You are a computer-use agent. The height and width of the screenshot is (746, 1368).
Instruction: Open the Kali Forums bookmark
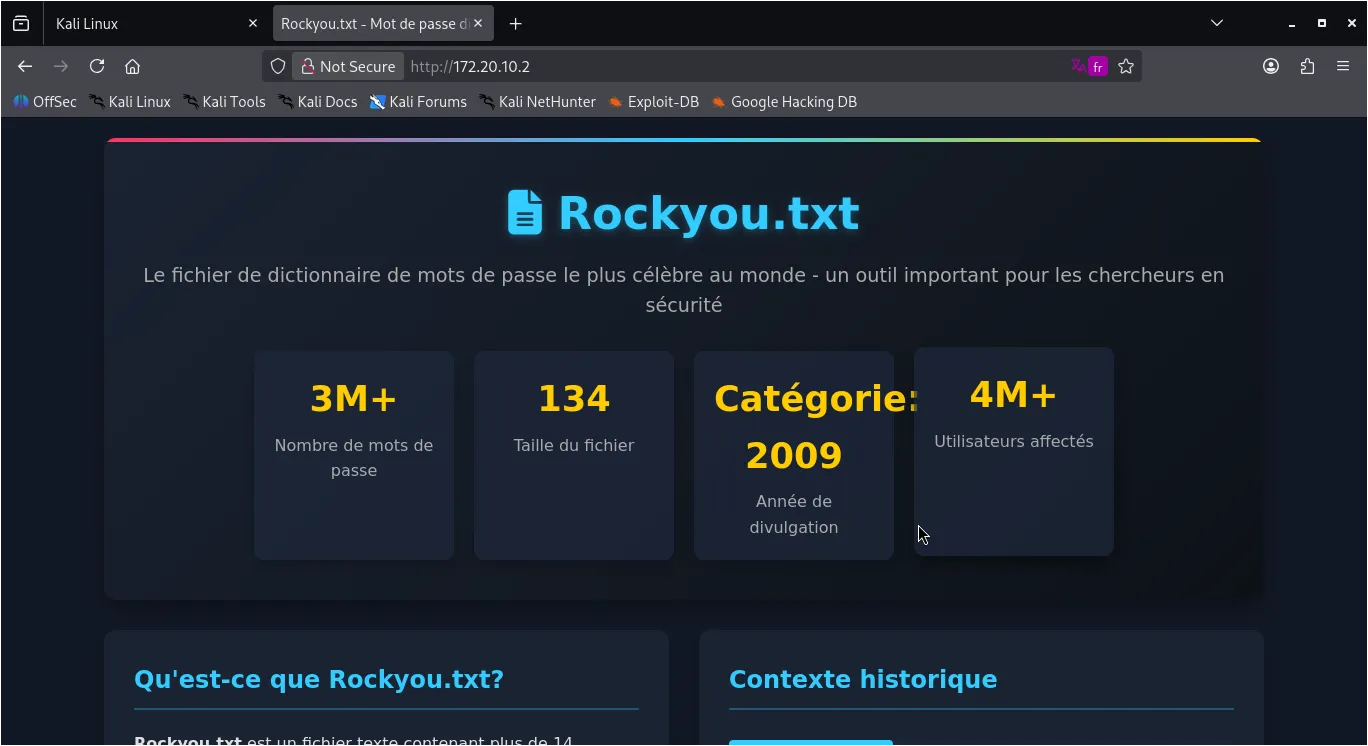pyautogui.click(x=418, y=101)
